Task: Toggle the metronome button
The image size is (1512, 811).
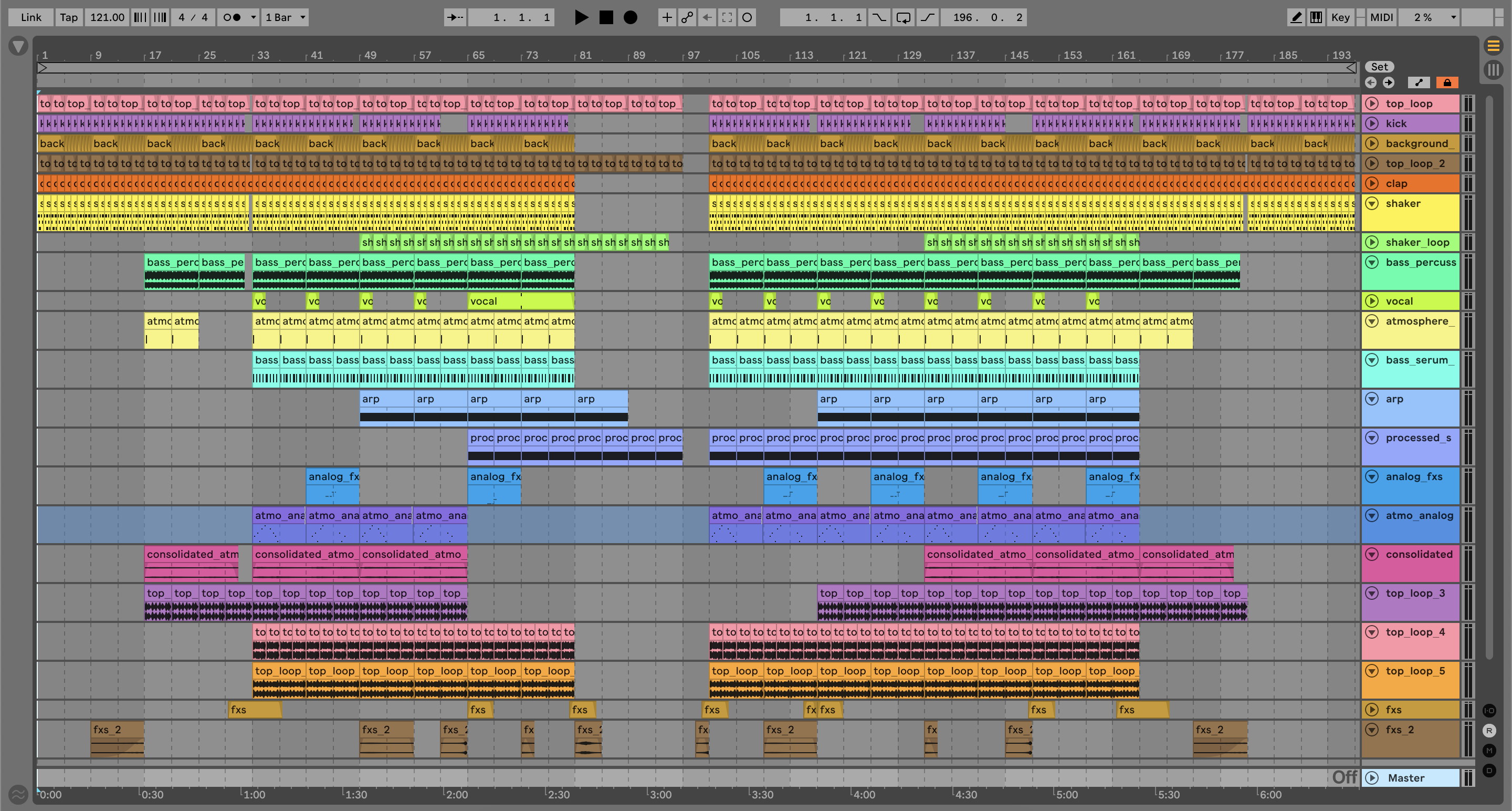Action: coord(232,17)
